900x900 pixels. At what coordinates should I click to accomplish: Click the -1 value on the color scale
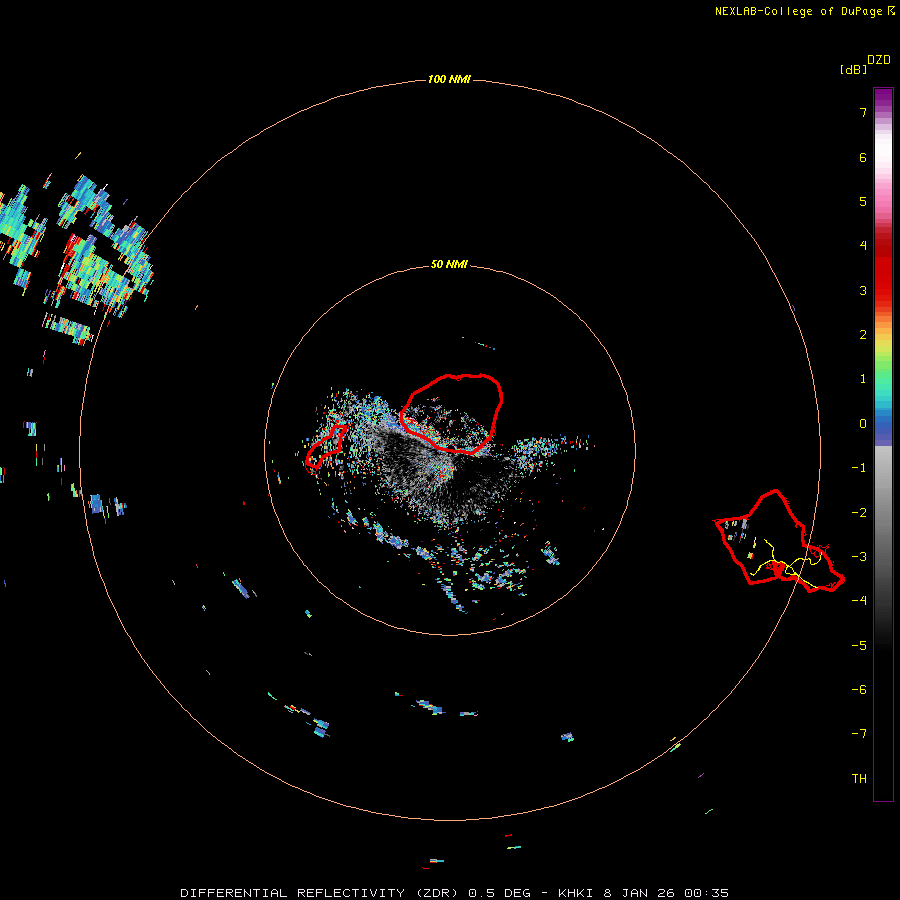859,468
